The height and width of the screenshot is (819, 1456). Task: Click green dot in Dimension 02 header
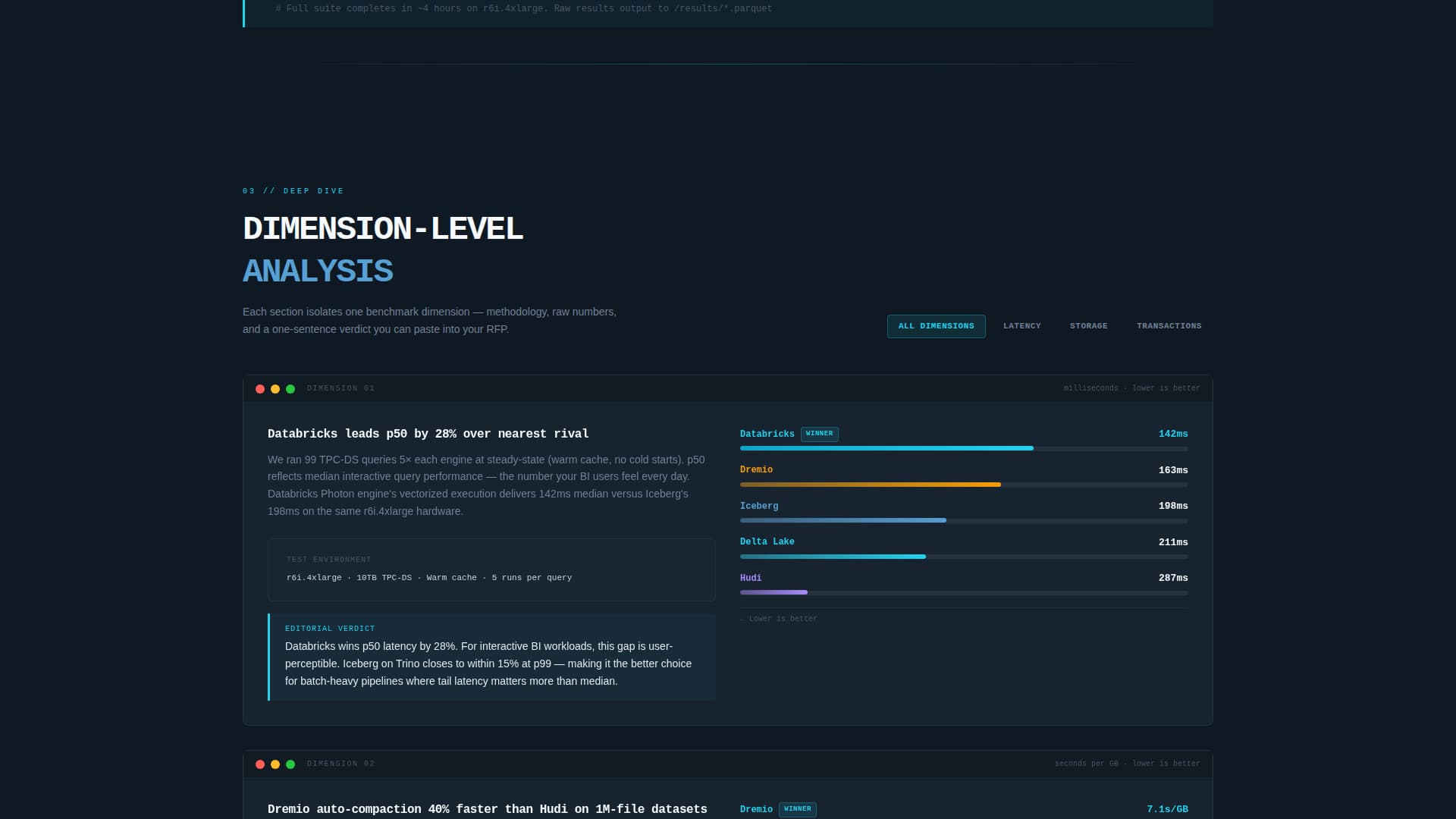tap(290, 764)
